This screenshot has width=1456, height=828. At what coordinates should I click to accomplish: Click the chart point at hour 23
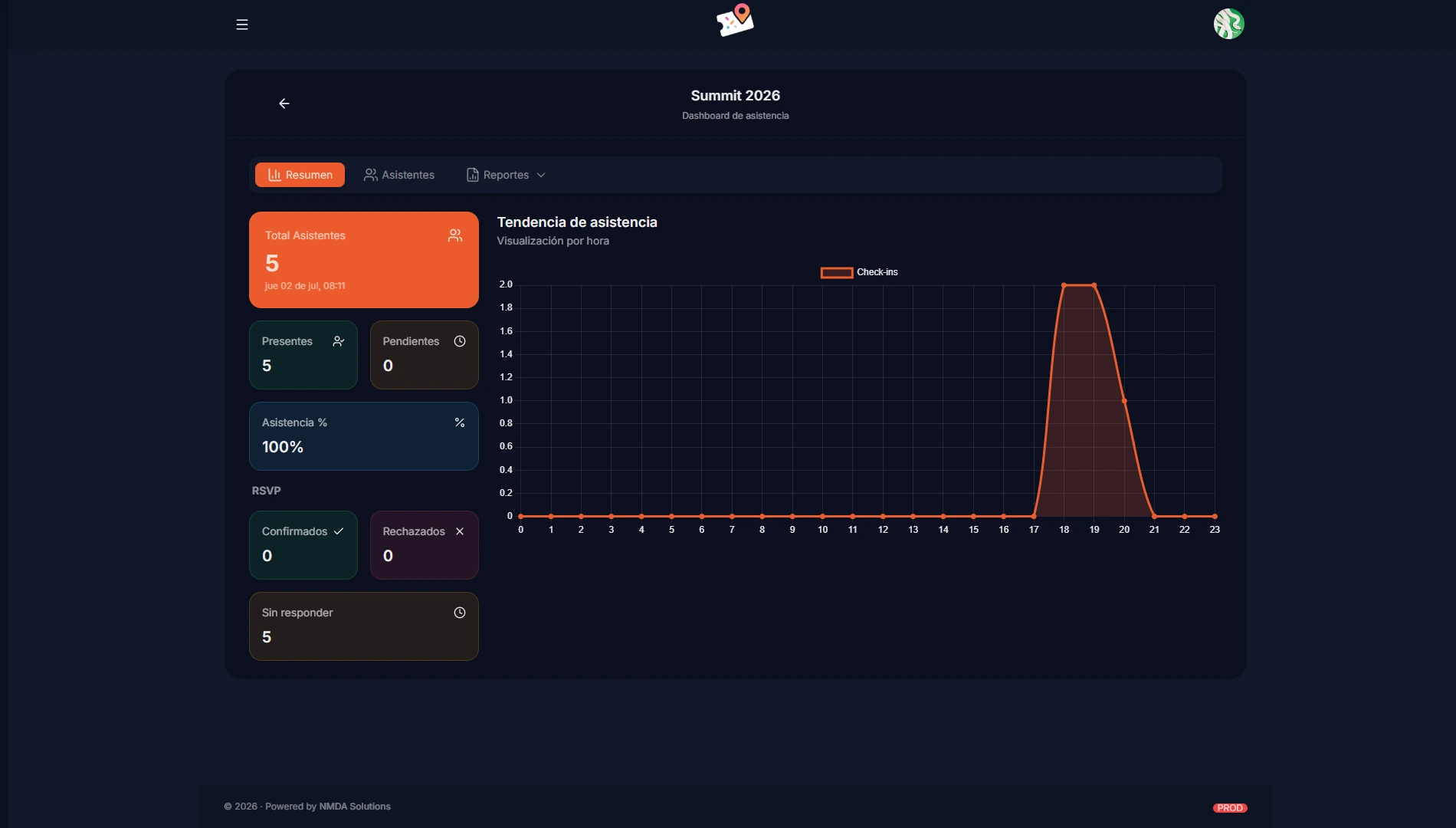[1215, 516]
